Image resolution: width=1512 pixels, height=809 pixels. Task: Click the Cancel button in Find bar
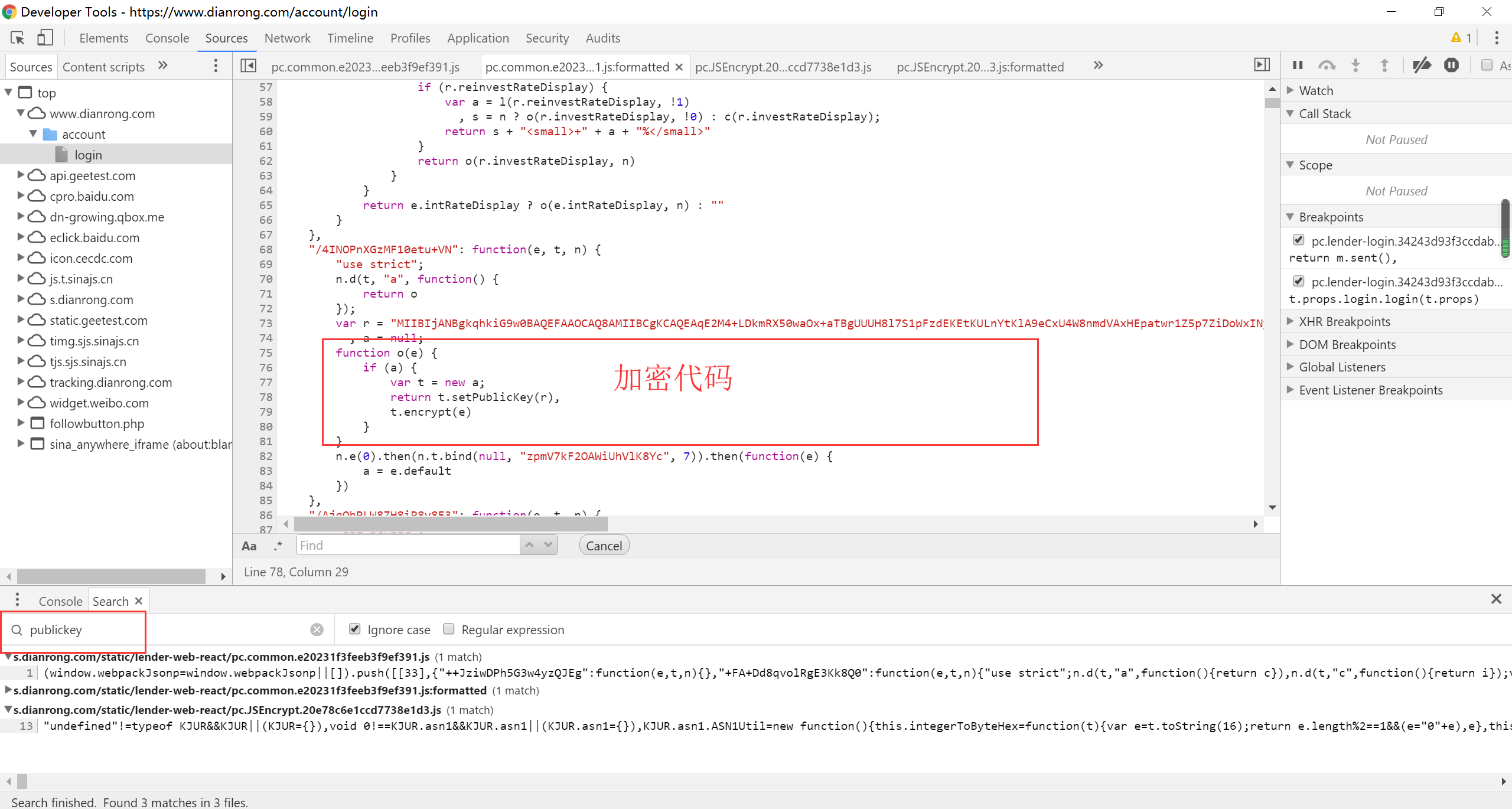point(604,546)
